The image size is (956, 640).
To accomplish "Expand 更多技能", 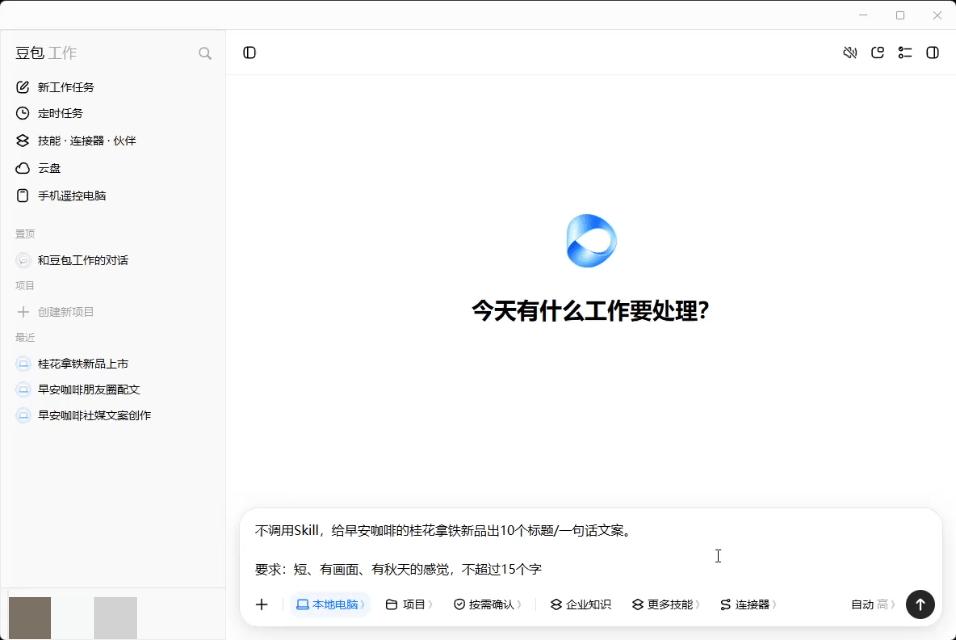I will point(665,605).
